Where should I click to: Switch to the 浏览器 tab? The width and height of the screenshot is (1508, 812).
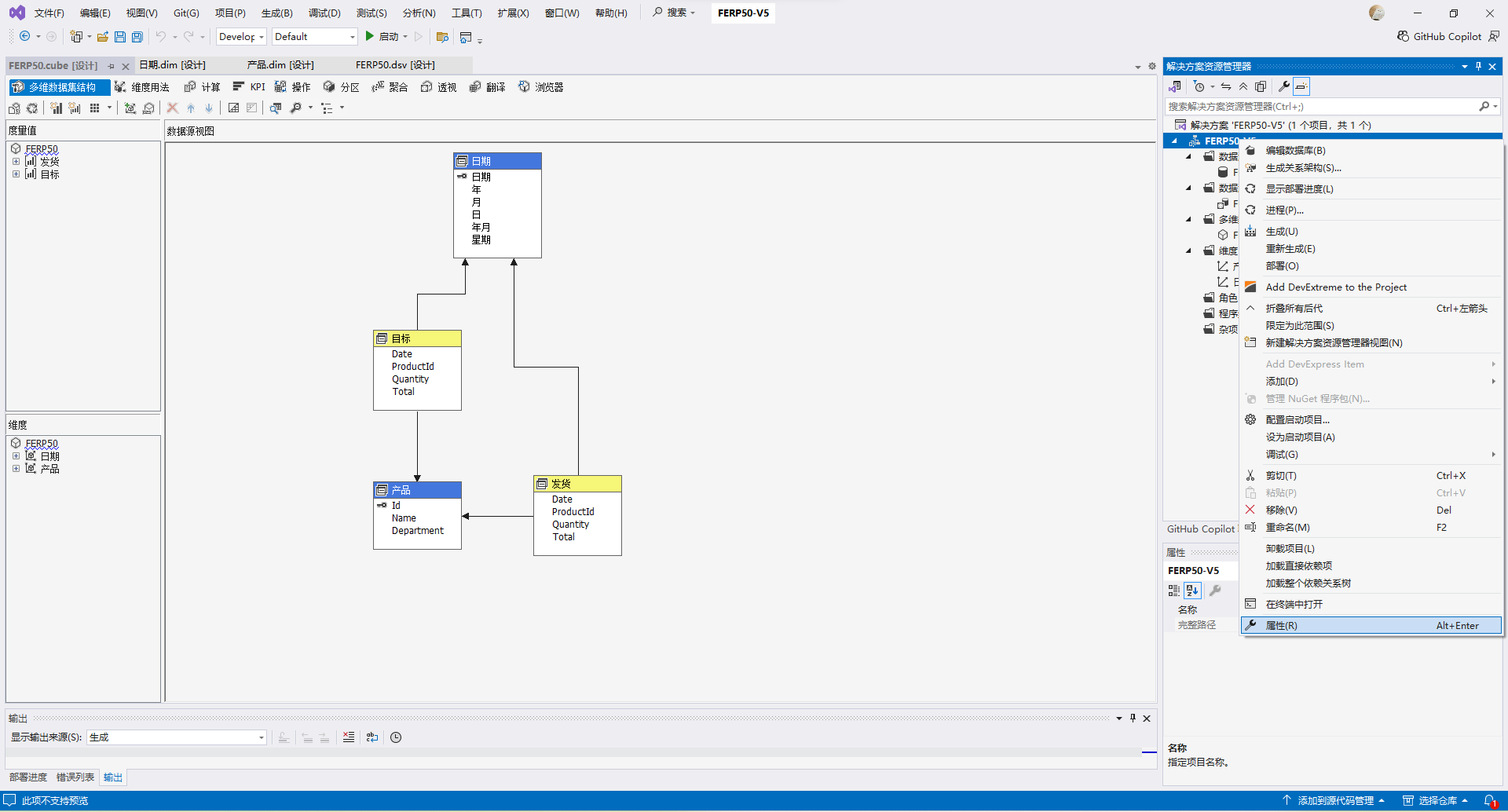coord(541,87)
